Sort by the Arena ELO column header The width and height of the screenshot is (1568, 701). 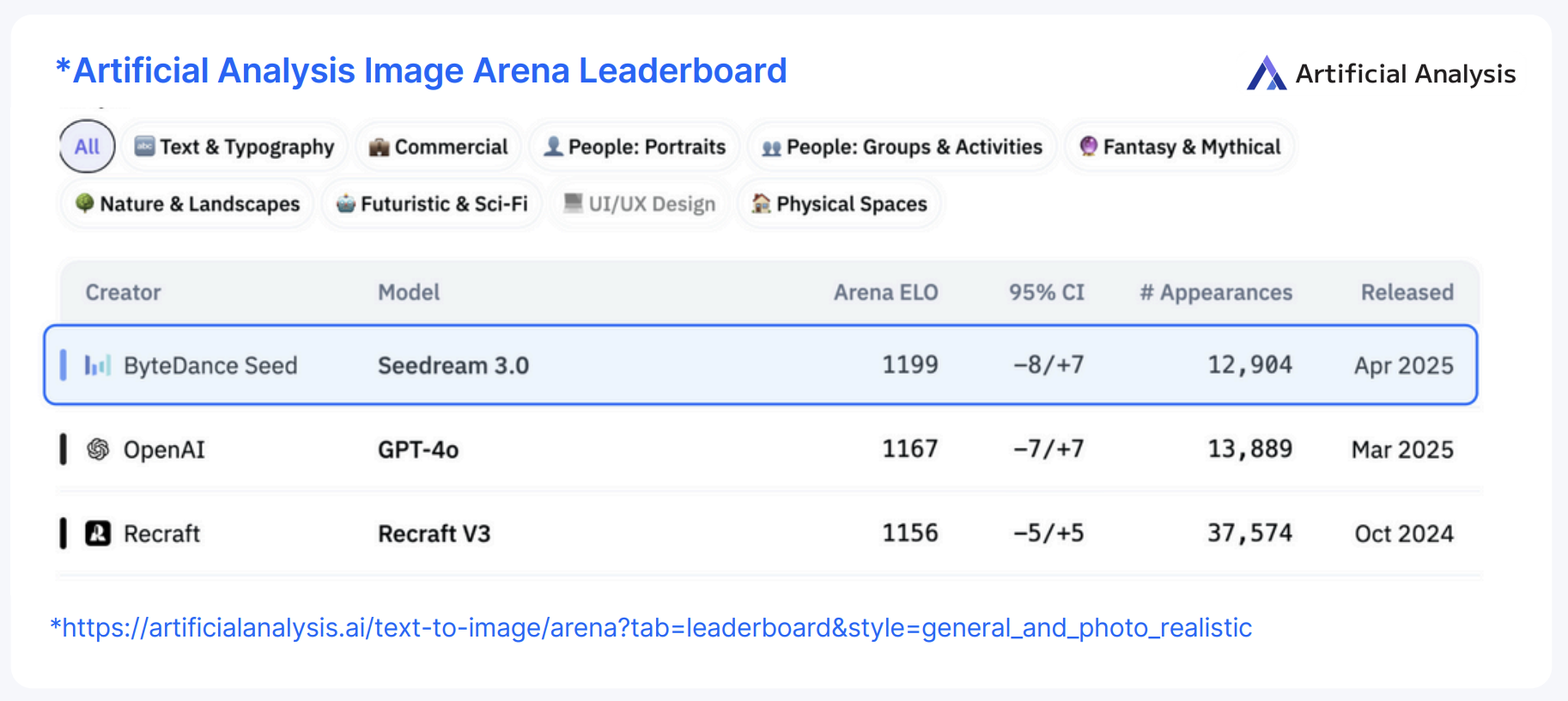coord(885,293)
